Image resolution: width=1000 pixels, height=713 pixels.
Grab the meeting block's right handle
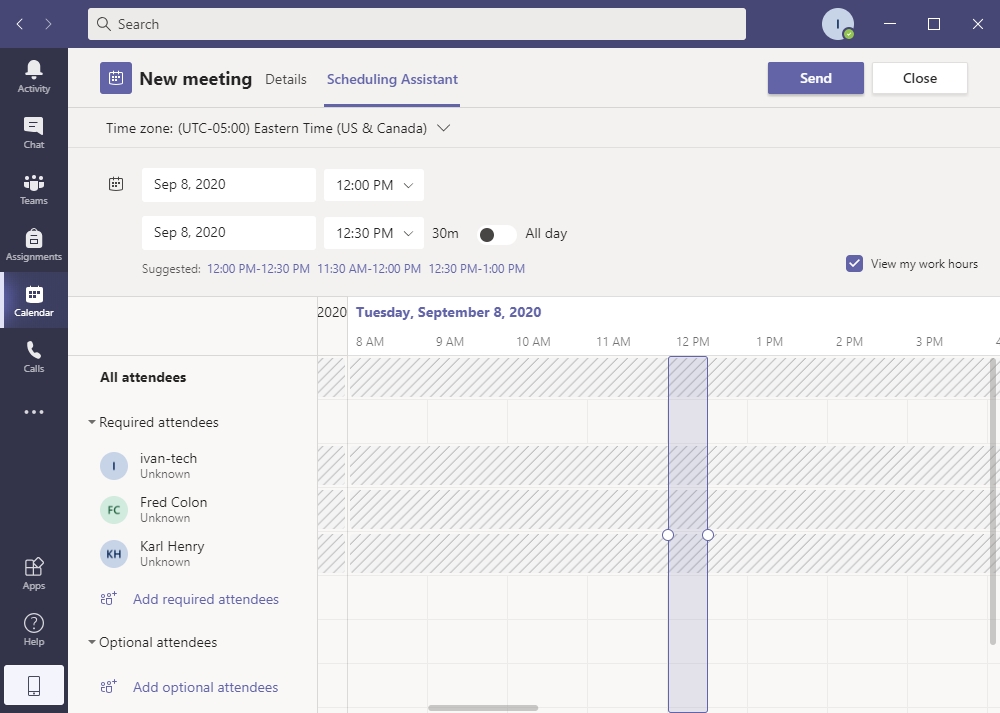click(x=708, y=535)
